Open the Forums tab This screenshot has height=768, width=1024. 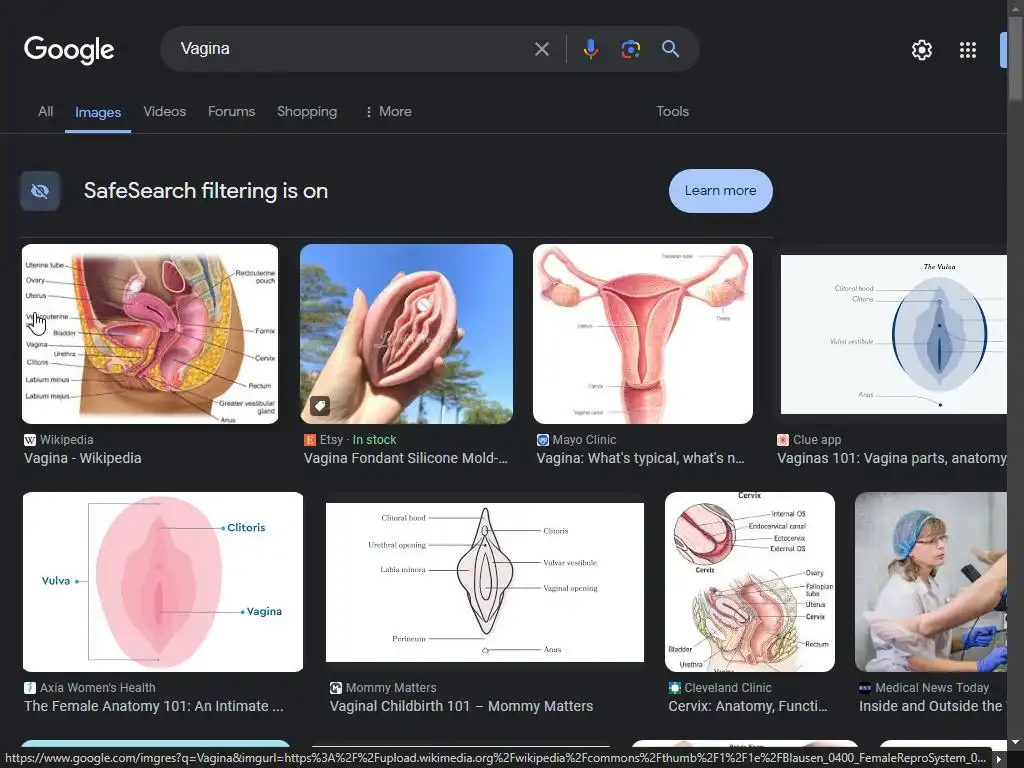pyautogui.click(x=231, y=112)
